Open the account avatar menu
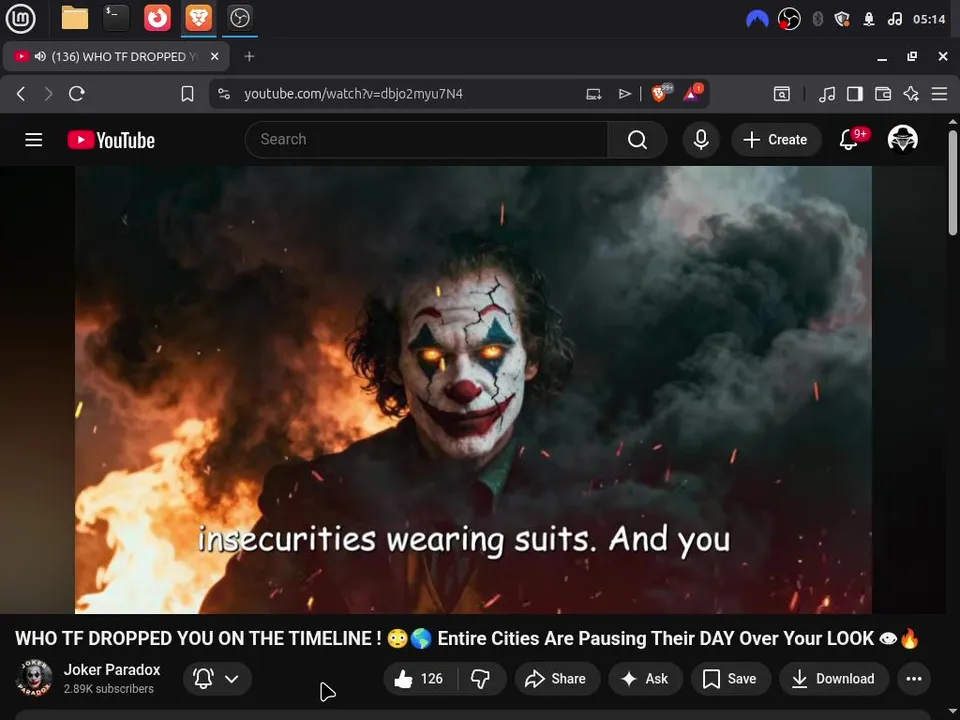 click(902, 140)
